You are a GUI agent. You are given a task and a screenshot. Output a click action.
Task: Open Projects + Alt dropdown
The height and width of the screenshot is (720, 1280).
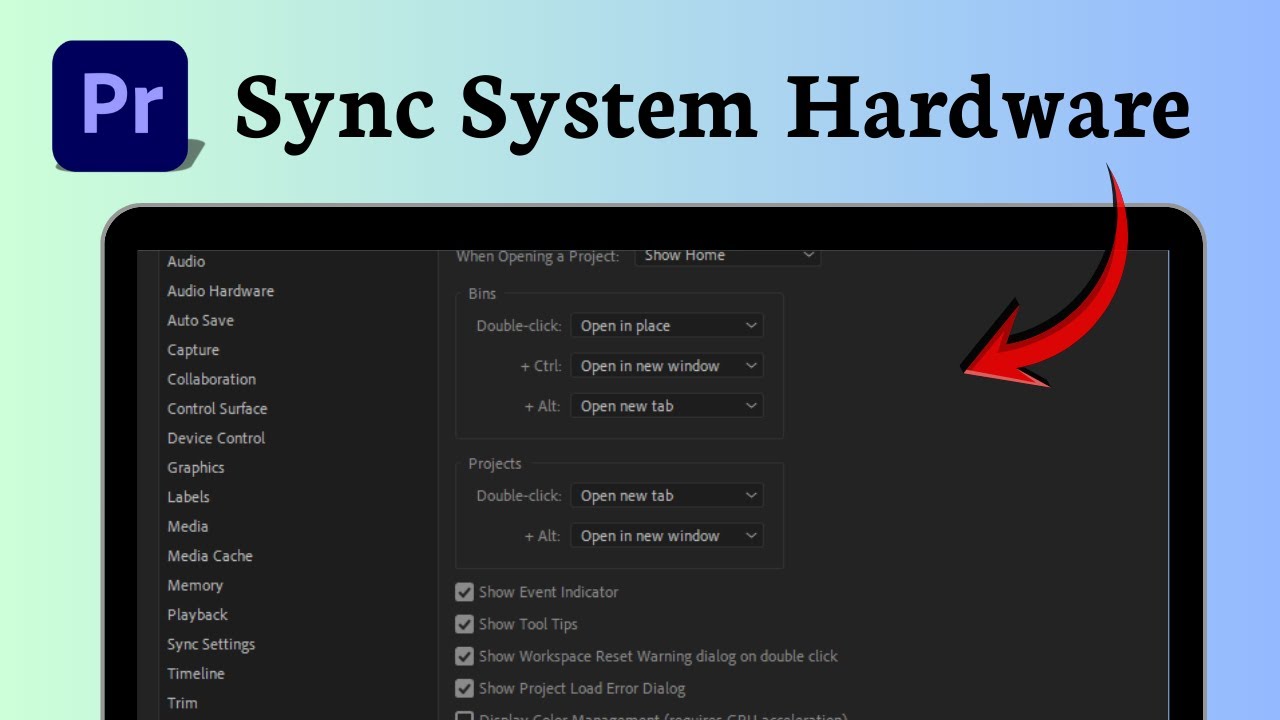click(667, 536)
